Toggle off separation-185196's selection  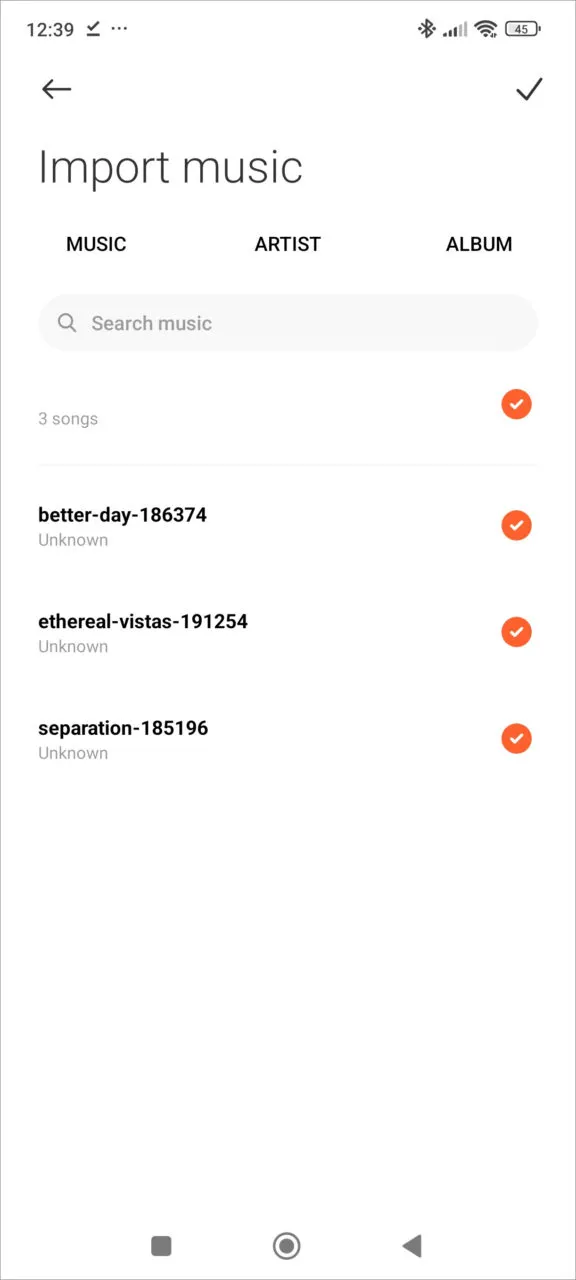click(x=517, y=738)
